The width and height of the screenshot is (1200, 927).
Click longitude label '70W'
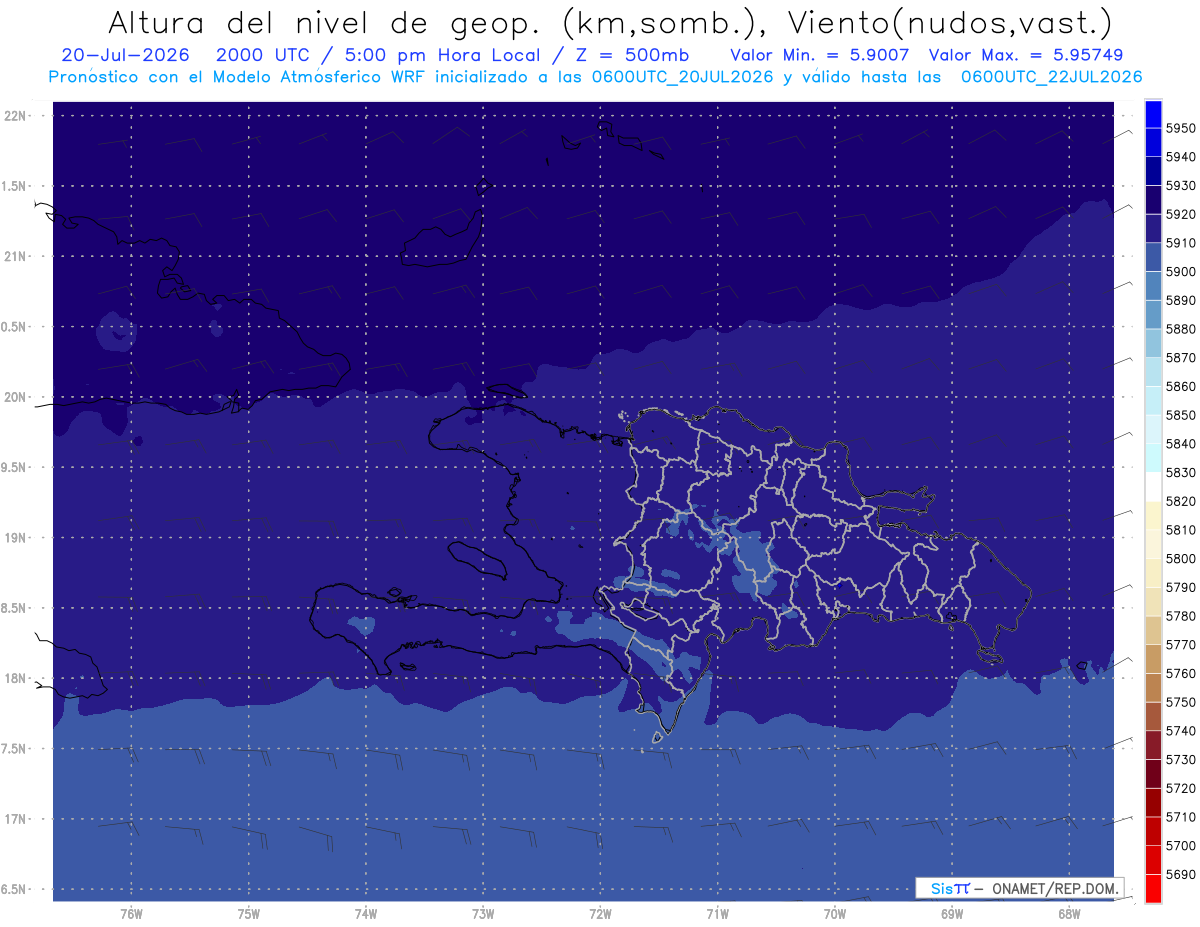[x=835, y=913]
